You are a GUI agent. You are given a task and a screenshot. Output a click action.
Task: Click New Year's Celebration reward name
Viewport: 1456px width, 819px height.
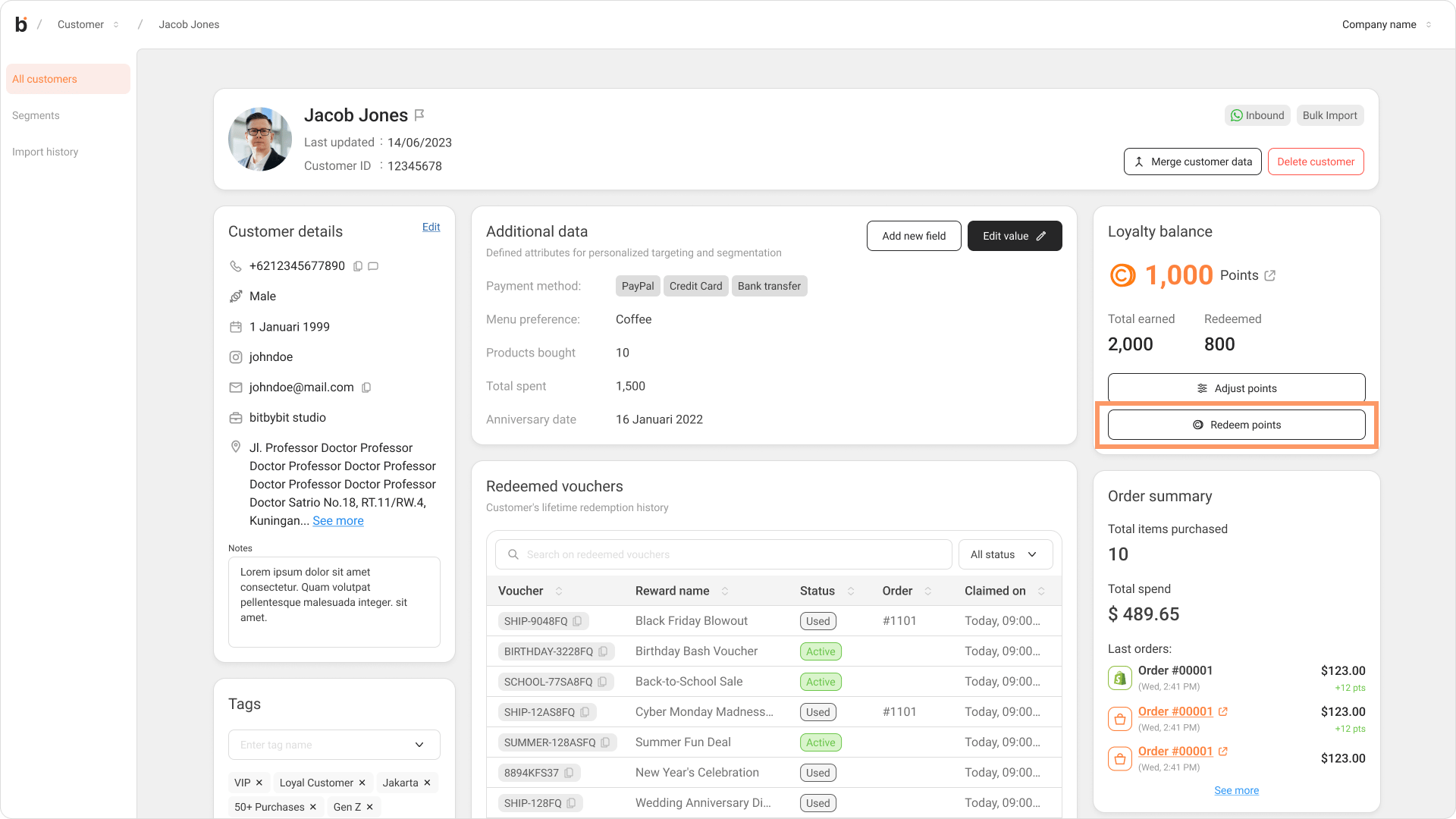[697, 773]
